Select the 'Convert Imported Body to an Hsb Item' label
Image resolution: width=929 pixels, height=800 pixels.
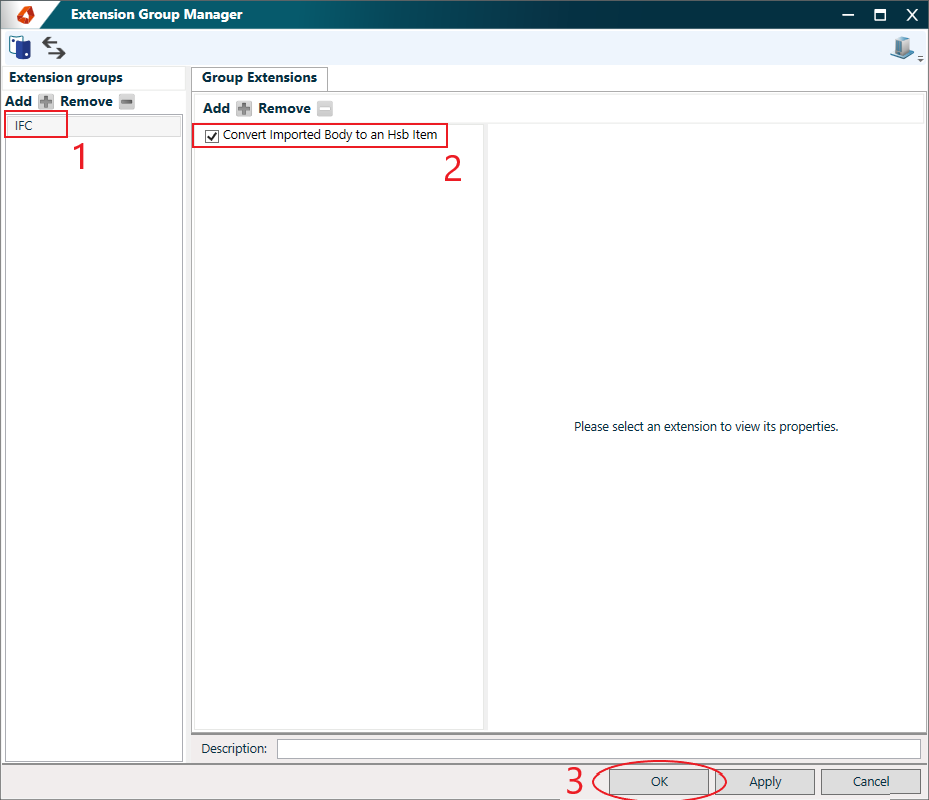tap(330, 135)
